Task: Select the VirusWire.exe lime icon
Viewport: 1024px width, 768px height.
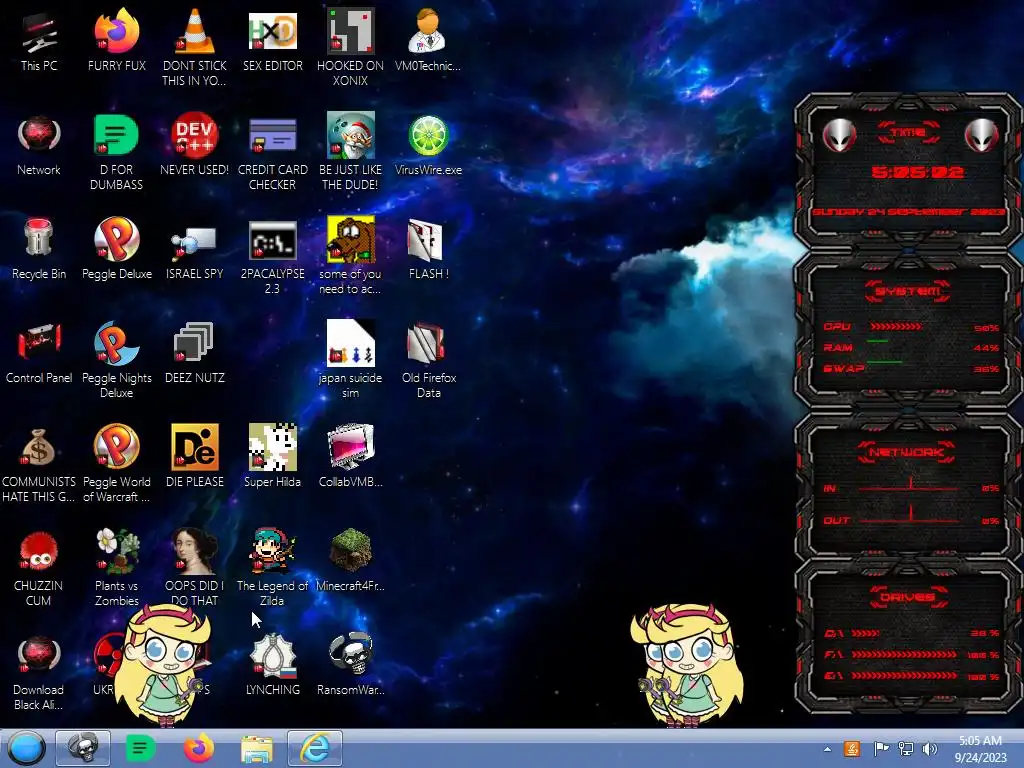Action: 428,145
